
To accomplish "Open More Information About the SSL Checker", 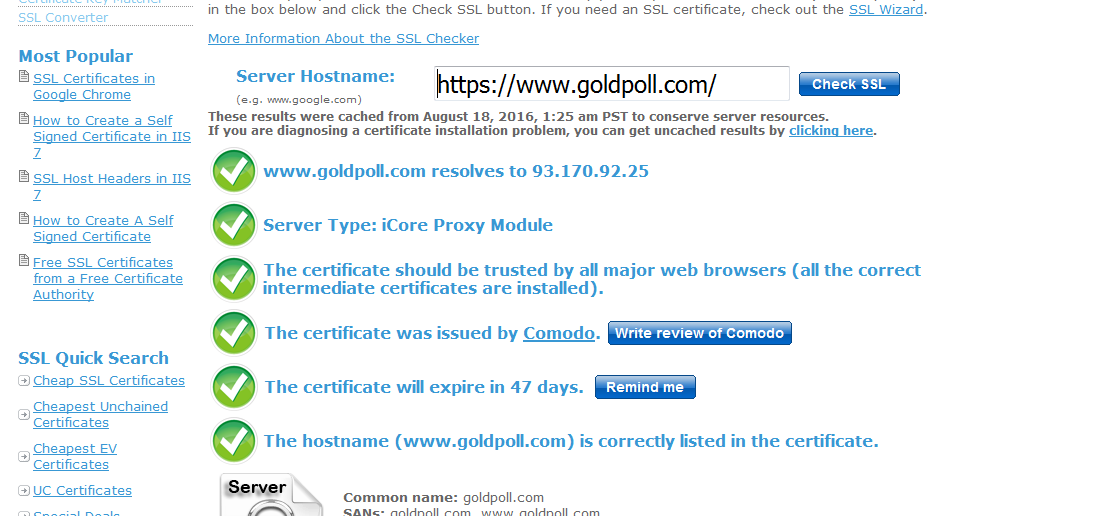I will (x=344, y=38).
